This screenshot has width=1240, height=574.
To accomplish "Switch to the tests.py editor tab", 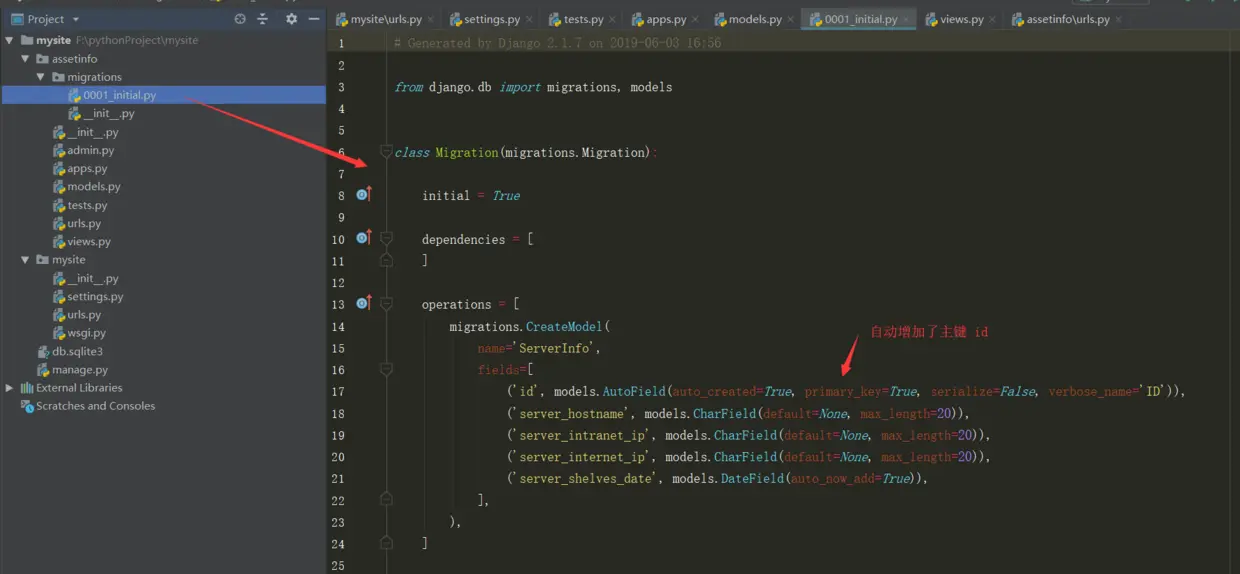I will click(x=584, y=19).
